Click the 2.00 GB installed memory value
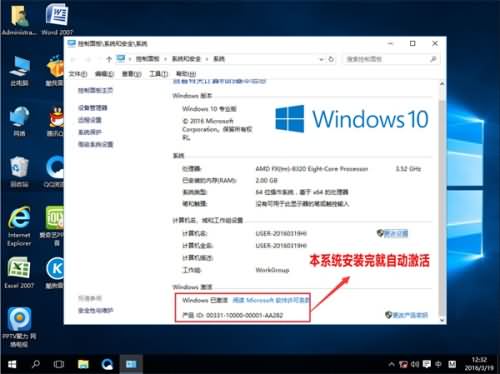The image size is (500, 374). (266, 180)
